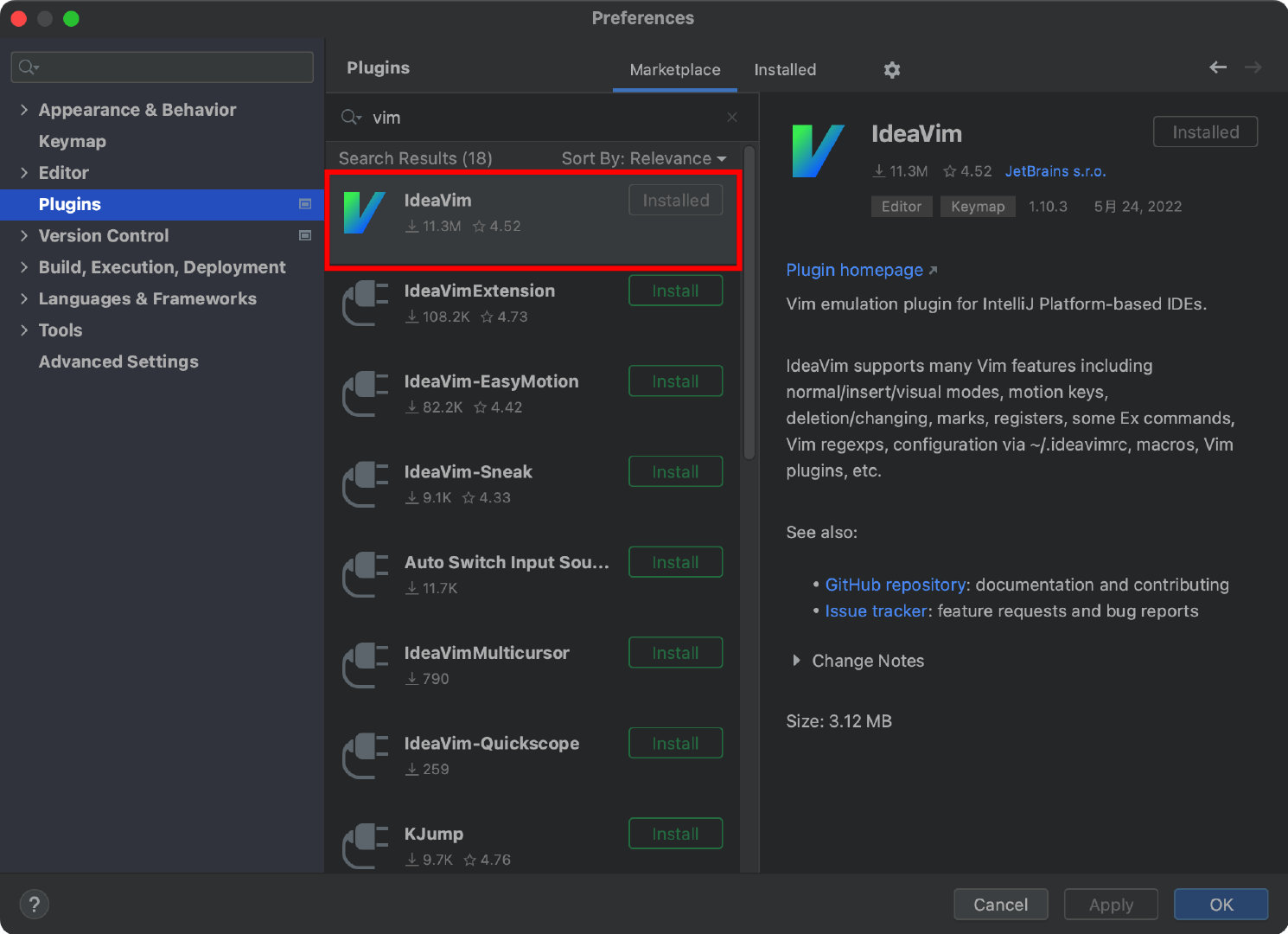1288x934 pixels.
Task: Clear the vim search with X icon
Action: [x=732, y=117]
